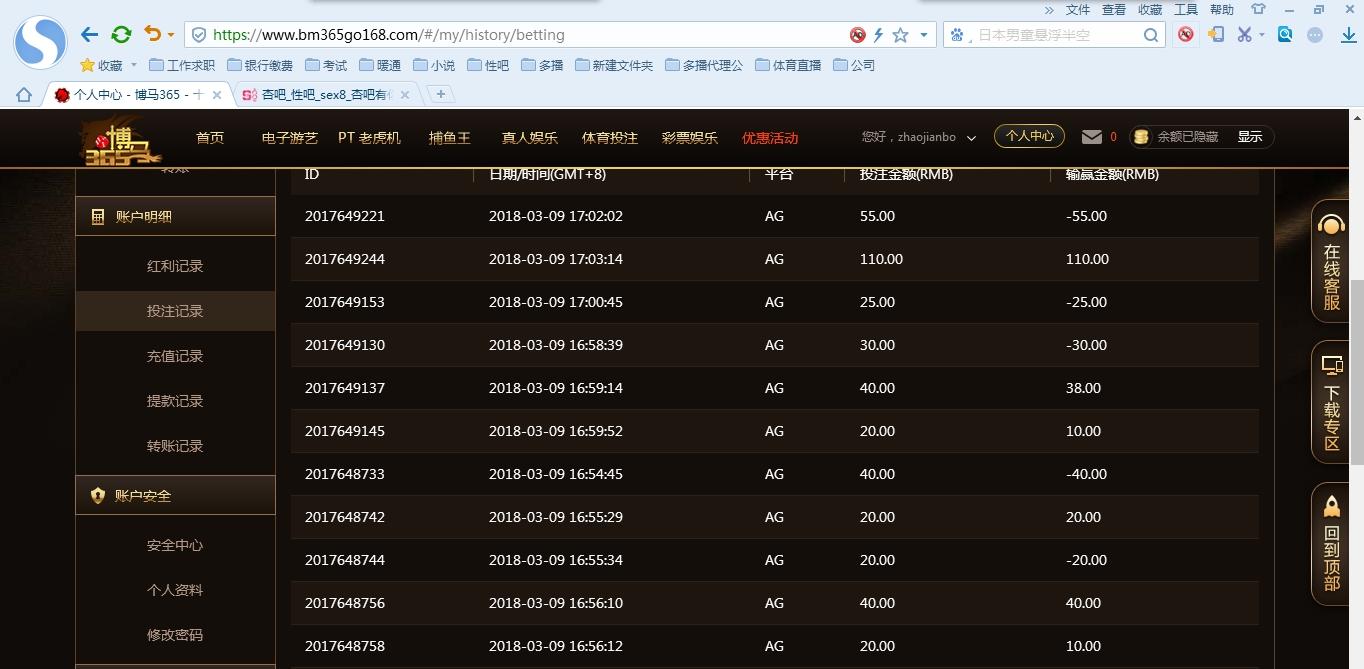Open the 工作求职 bookmark folder
1364x669 pixels.
click(181, 65)
